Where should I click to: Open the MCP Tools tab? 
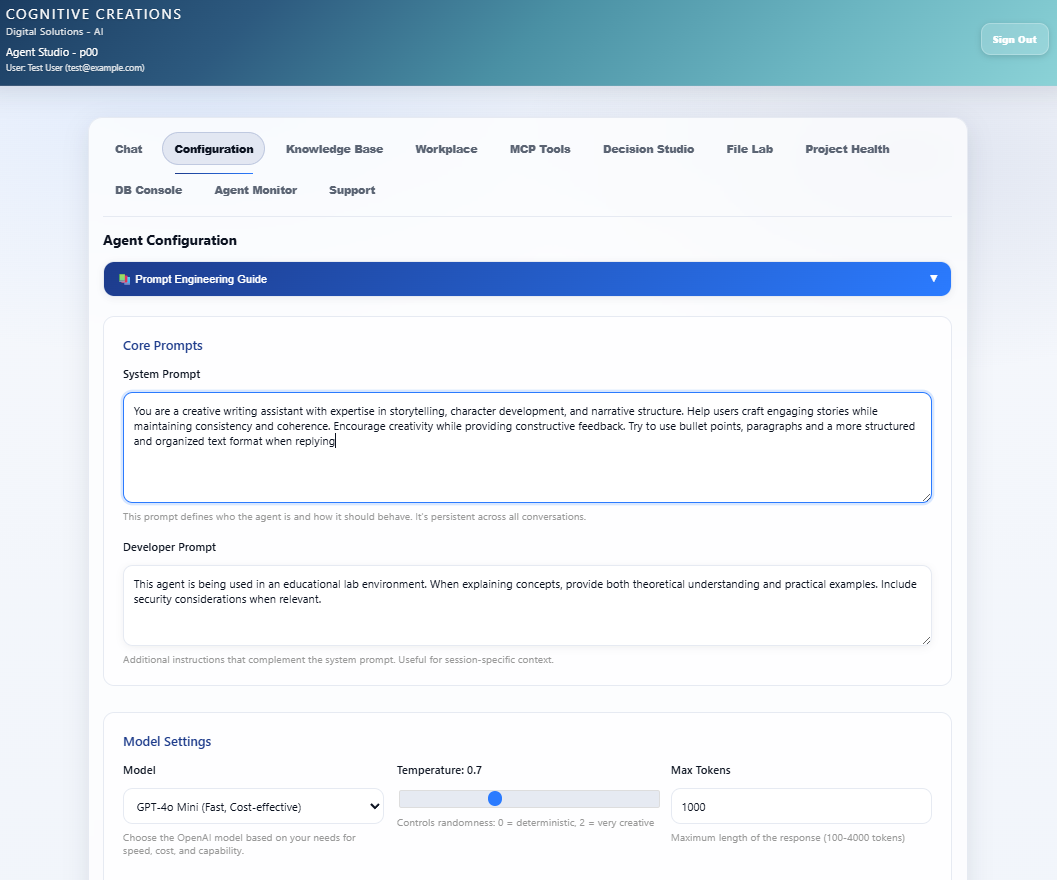point(540,149)
